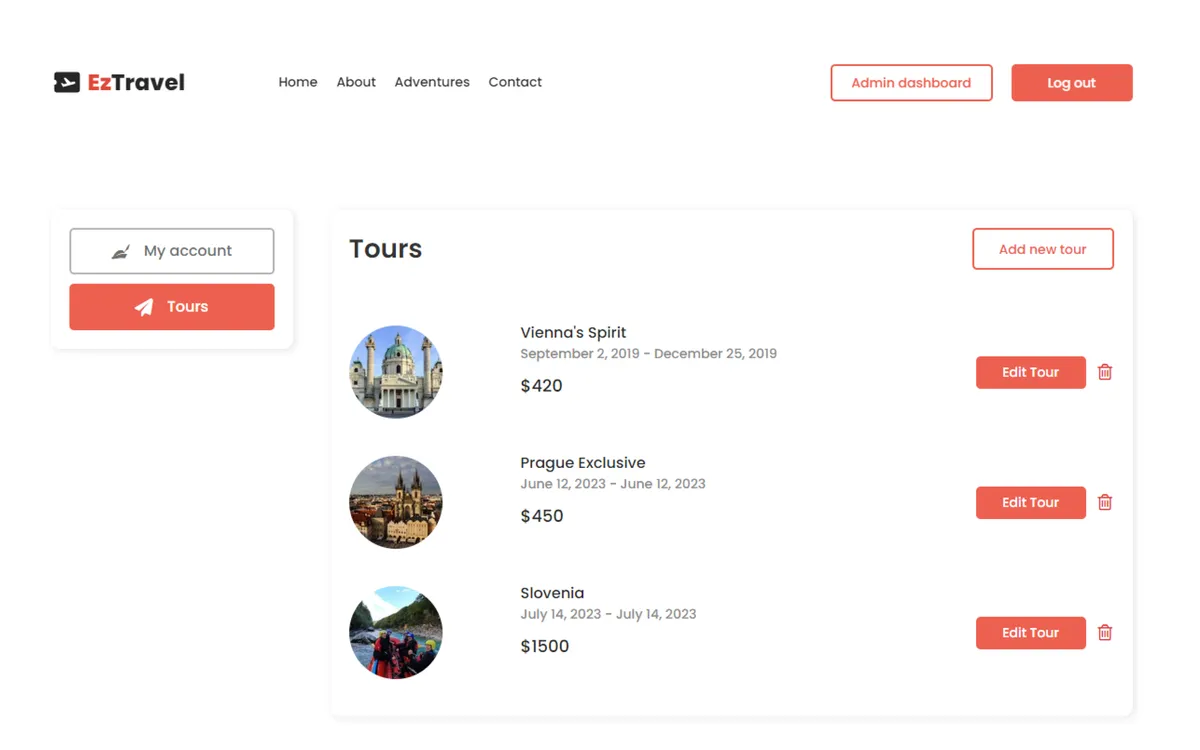Delete the Vienna's Spirit tour
Viewport: 1200px width, 750px height.
(1105, 372)
